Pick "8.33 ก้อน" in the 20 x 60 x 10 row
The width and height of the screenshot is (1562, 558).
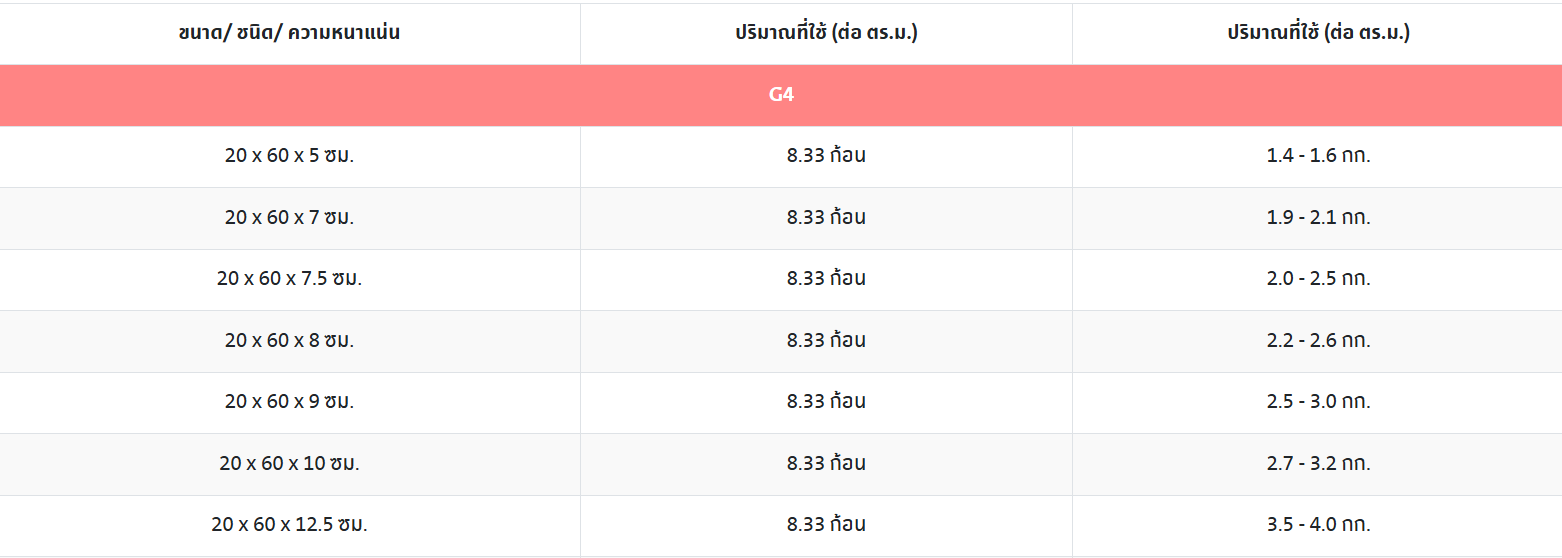click(x=826, y=463)
